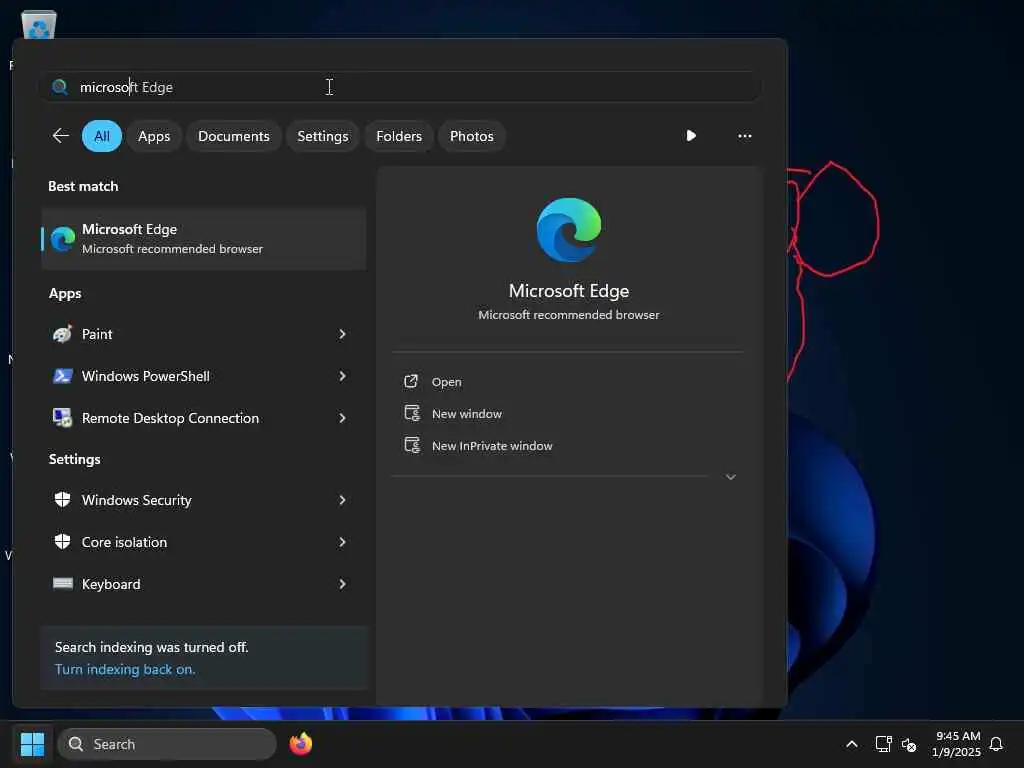Click the Microsoft Edge icon in Best match
This screenshot has width=1024, height=768.
[x=63, y=239]
